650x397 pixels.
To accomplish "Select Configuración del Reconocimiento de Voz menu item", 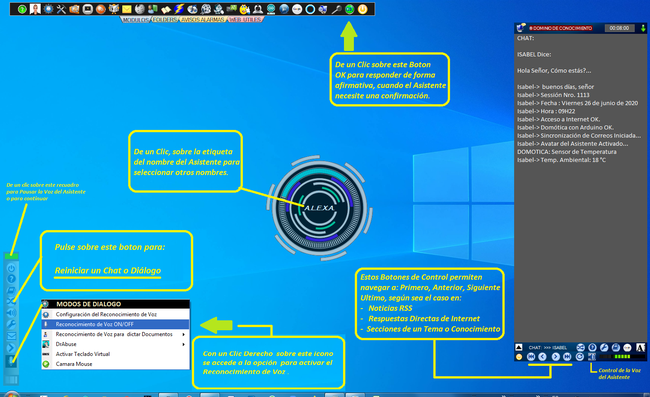I will 115,315.
